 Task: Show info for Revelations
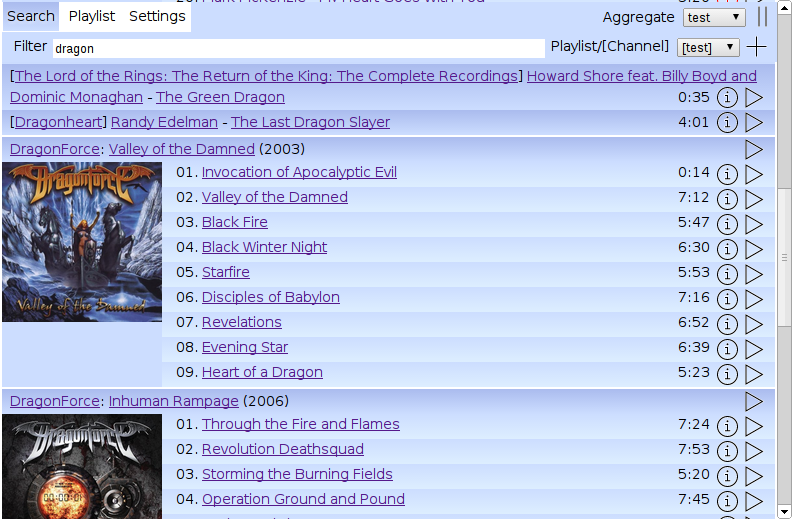pyautogui.click(x=727, y=324)
